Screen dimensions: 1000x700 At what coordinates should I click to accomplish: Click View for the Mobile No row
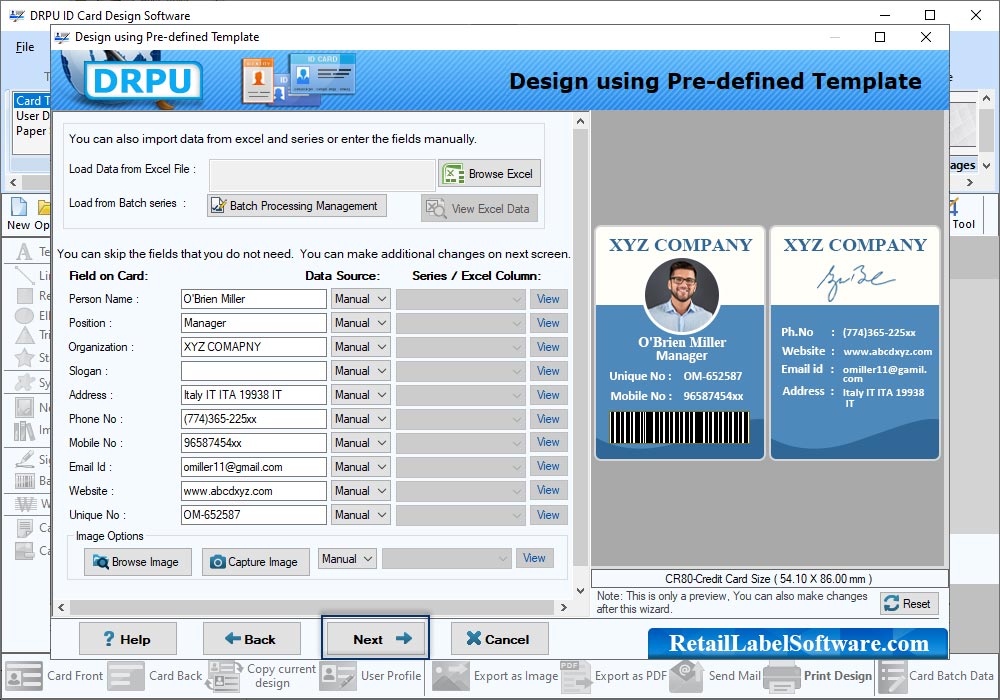point(548,442)
